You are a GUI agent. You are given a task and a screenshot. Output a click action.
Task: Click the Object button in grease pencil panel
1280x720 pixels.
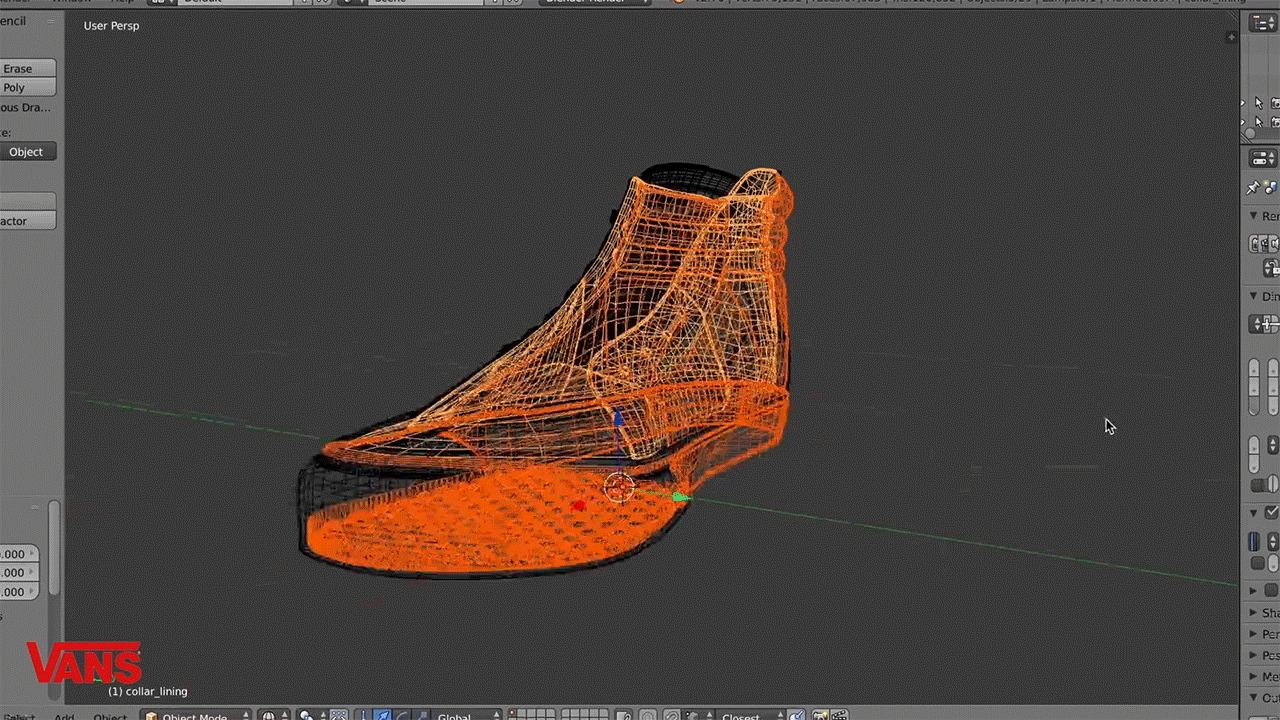click(27, 152)
